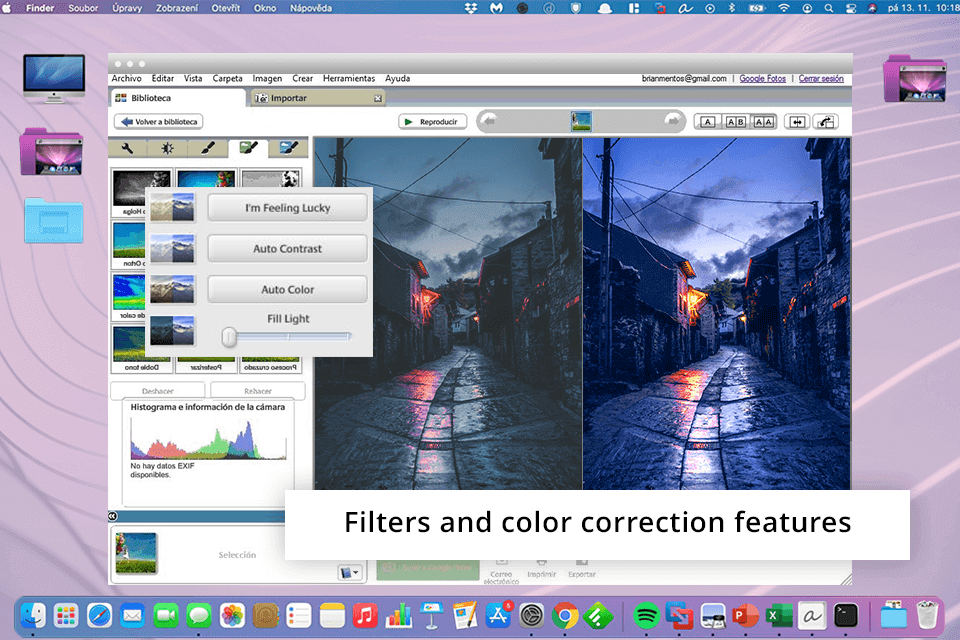
Task: Open the Ayuda menu
Action: pos(397,78)
